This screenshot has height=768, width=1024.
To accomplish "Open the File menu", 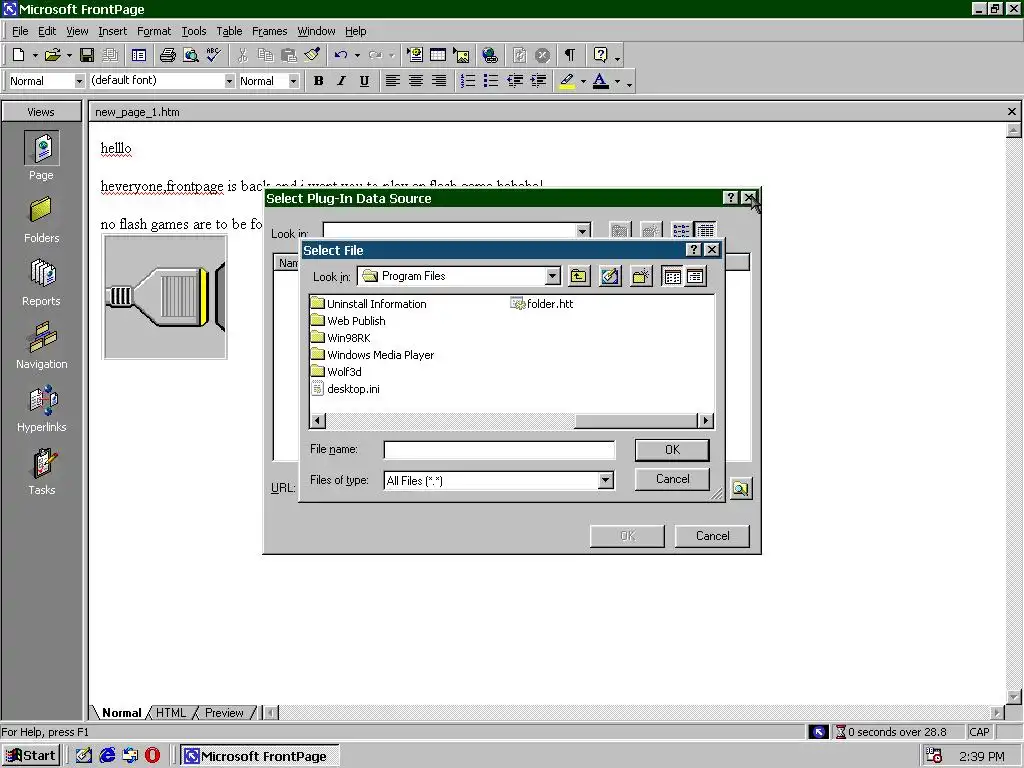I will coord(20,31).
